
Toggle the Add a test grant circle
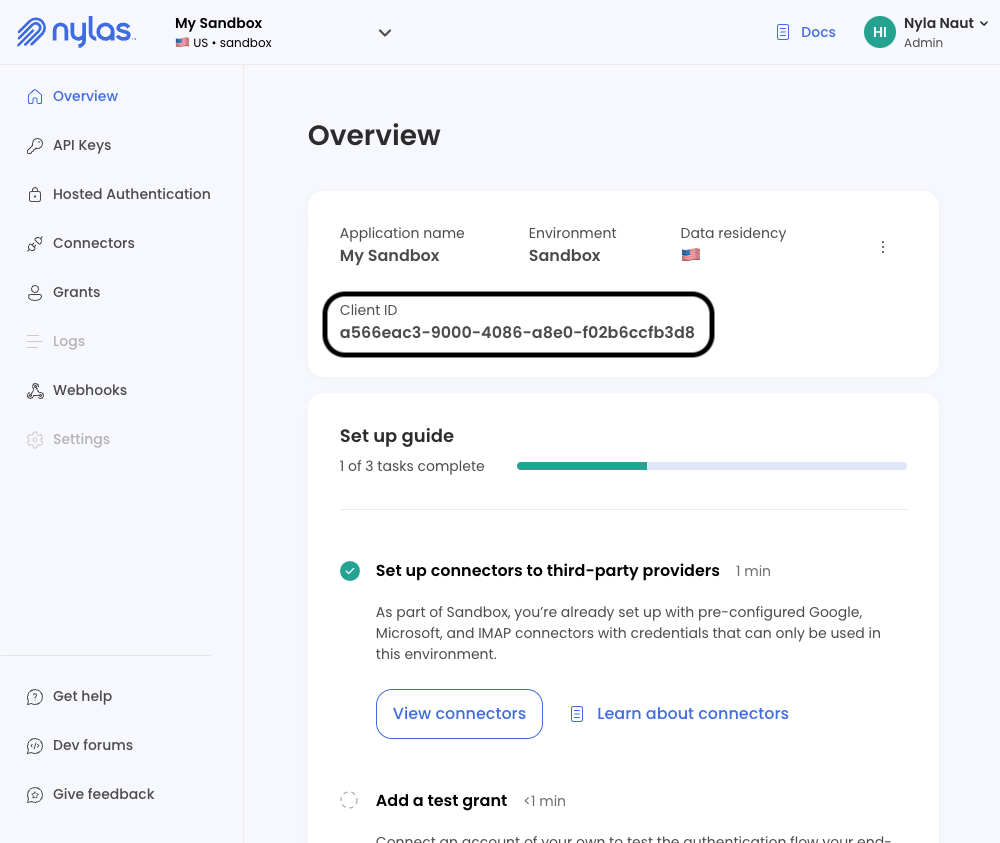(x=349, y=800)
